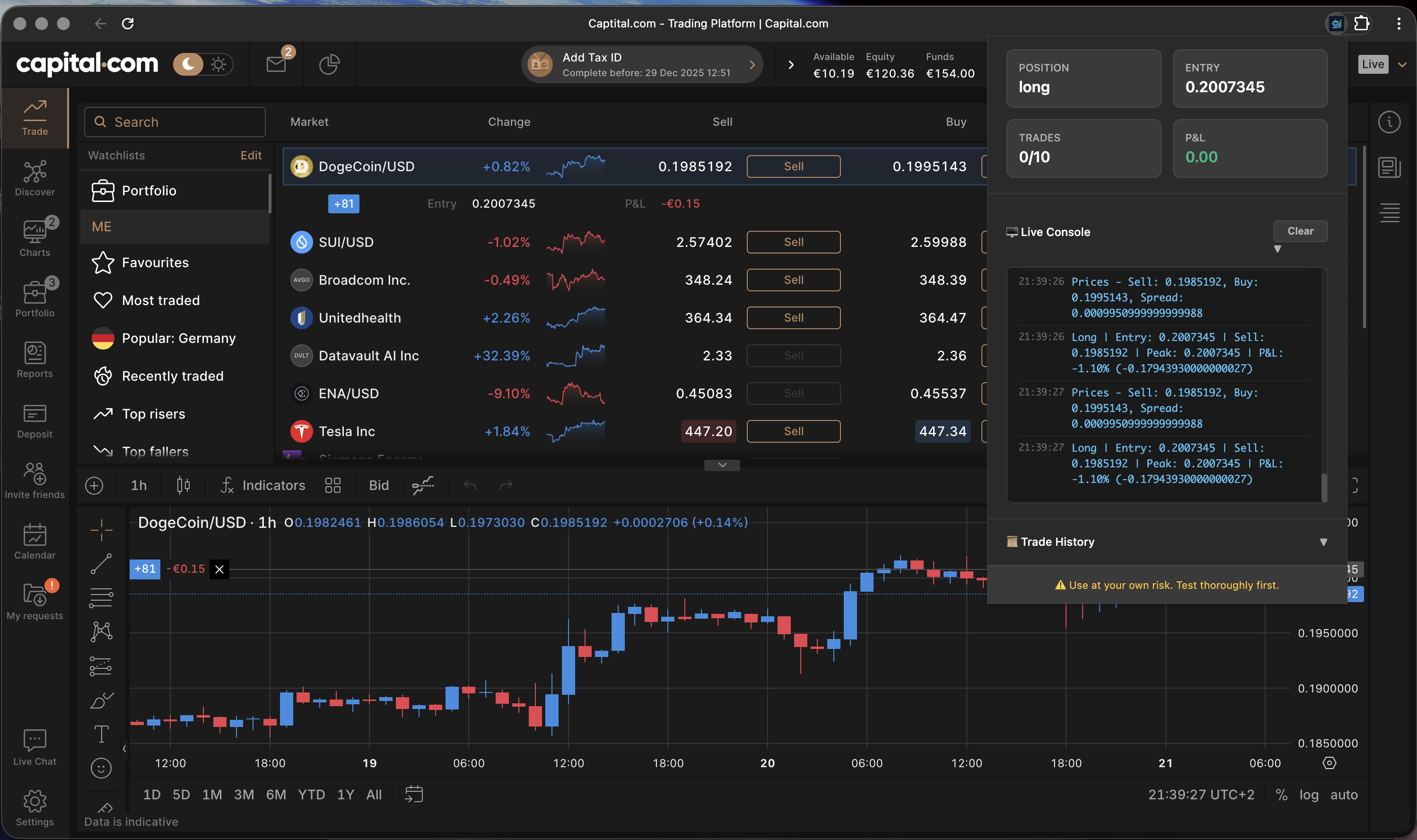
Task: Open the candlestick chart type selector
Action: (x=183, y=485)
